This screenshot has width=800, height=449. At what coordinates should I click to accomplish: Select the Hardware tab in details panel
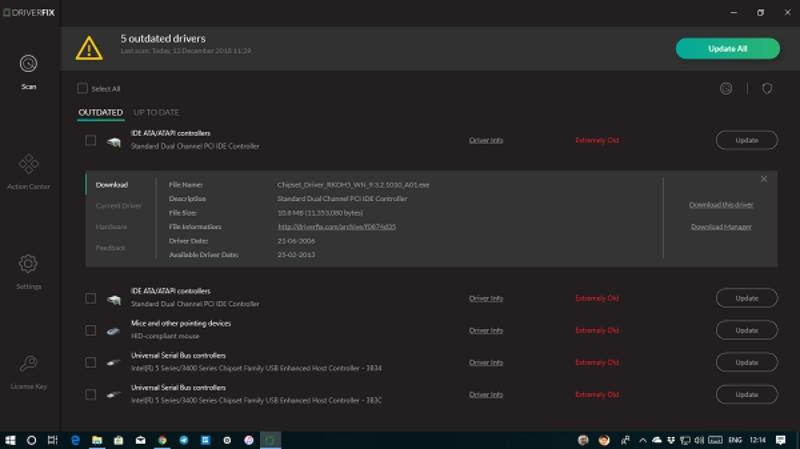point(111,227)
